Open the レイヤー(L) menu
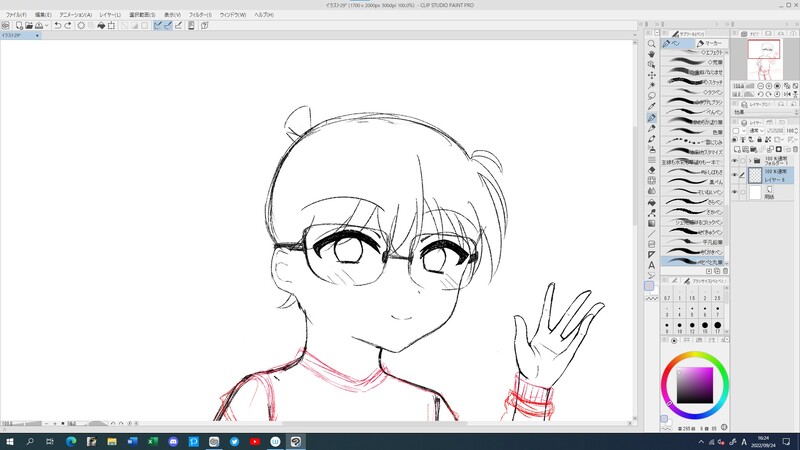The width and height of the screenshot is (800, 450). [110, 15]
